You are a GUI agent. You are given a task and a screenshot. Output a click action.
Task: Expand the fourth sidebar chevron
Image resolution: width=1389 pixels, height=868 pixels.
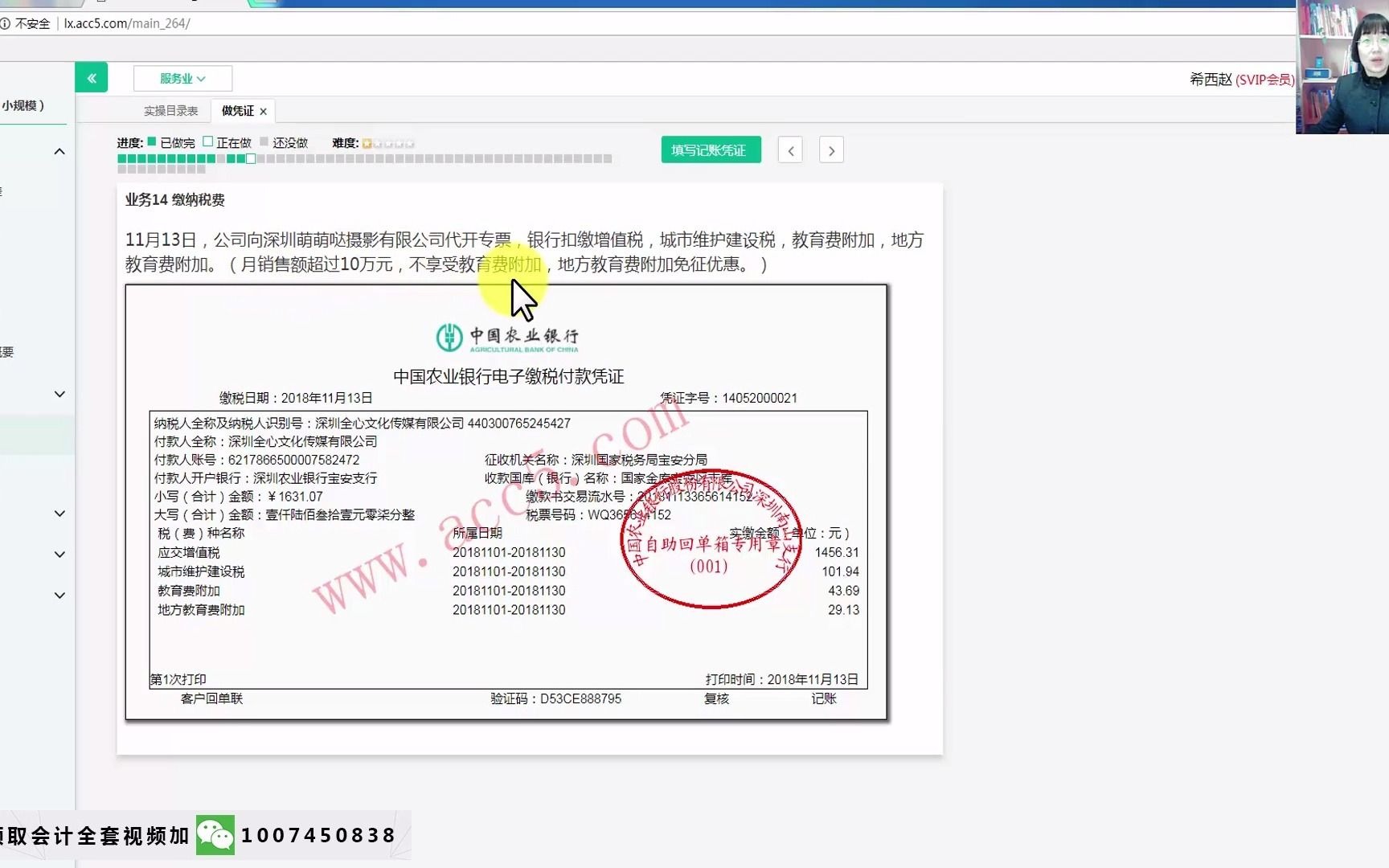pos(59,555)
